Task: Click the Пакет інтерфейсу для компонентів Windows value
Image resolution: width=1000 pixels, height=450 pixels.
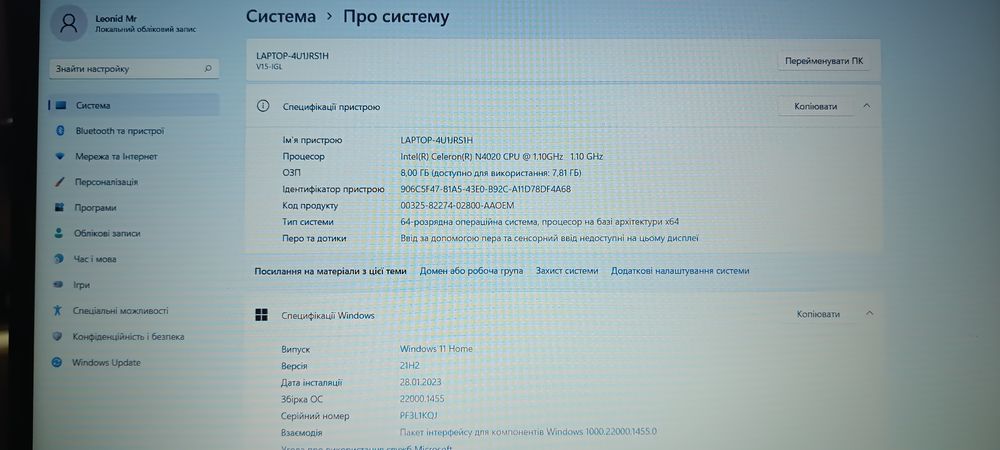Action: (x=528, y=432)
